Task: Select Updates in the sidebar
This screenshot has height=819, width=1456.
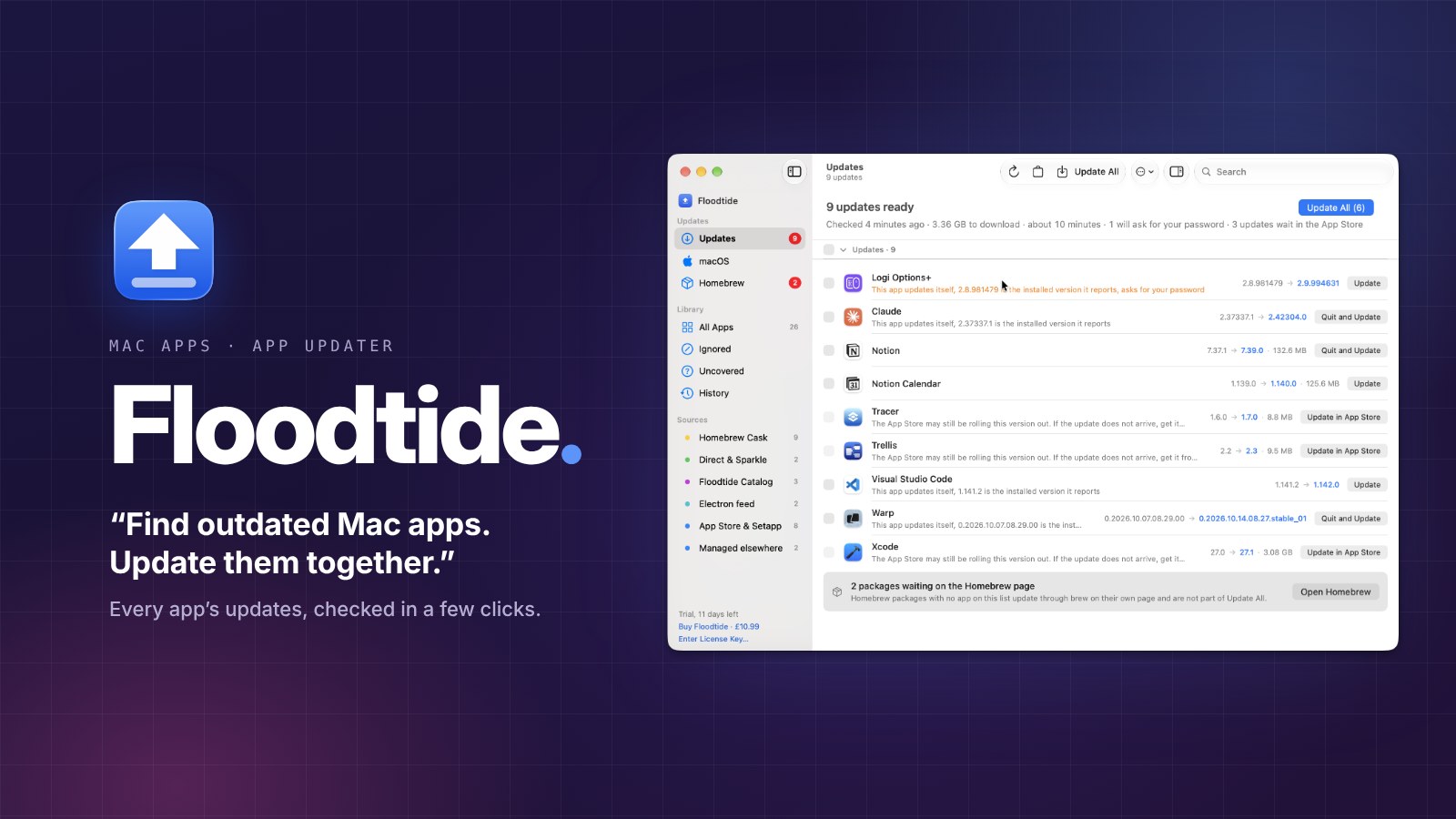Action: (740, 238)
